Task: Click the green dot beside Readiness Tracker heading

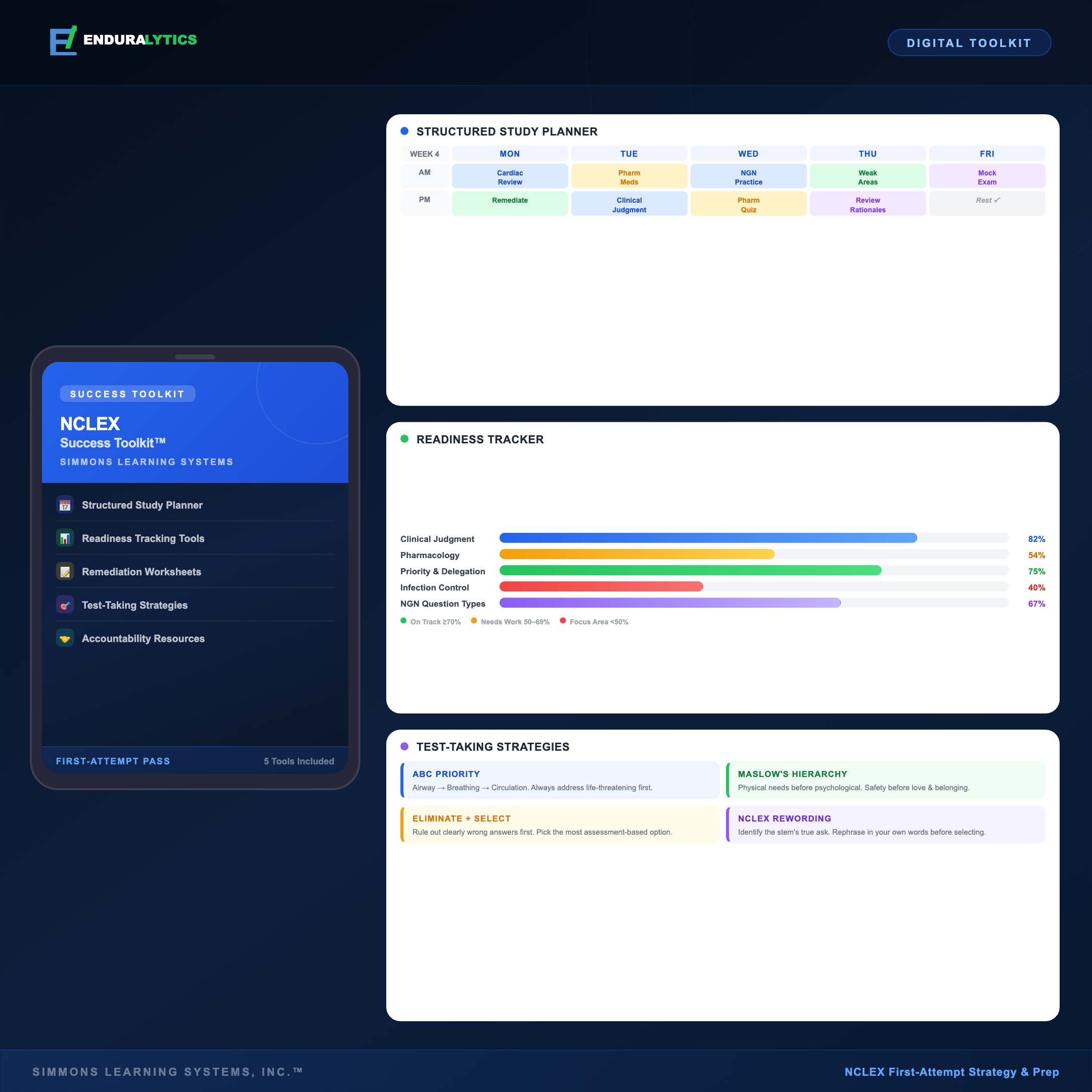Action: pos(404,439)
